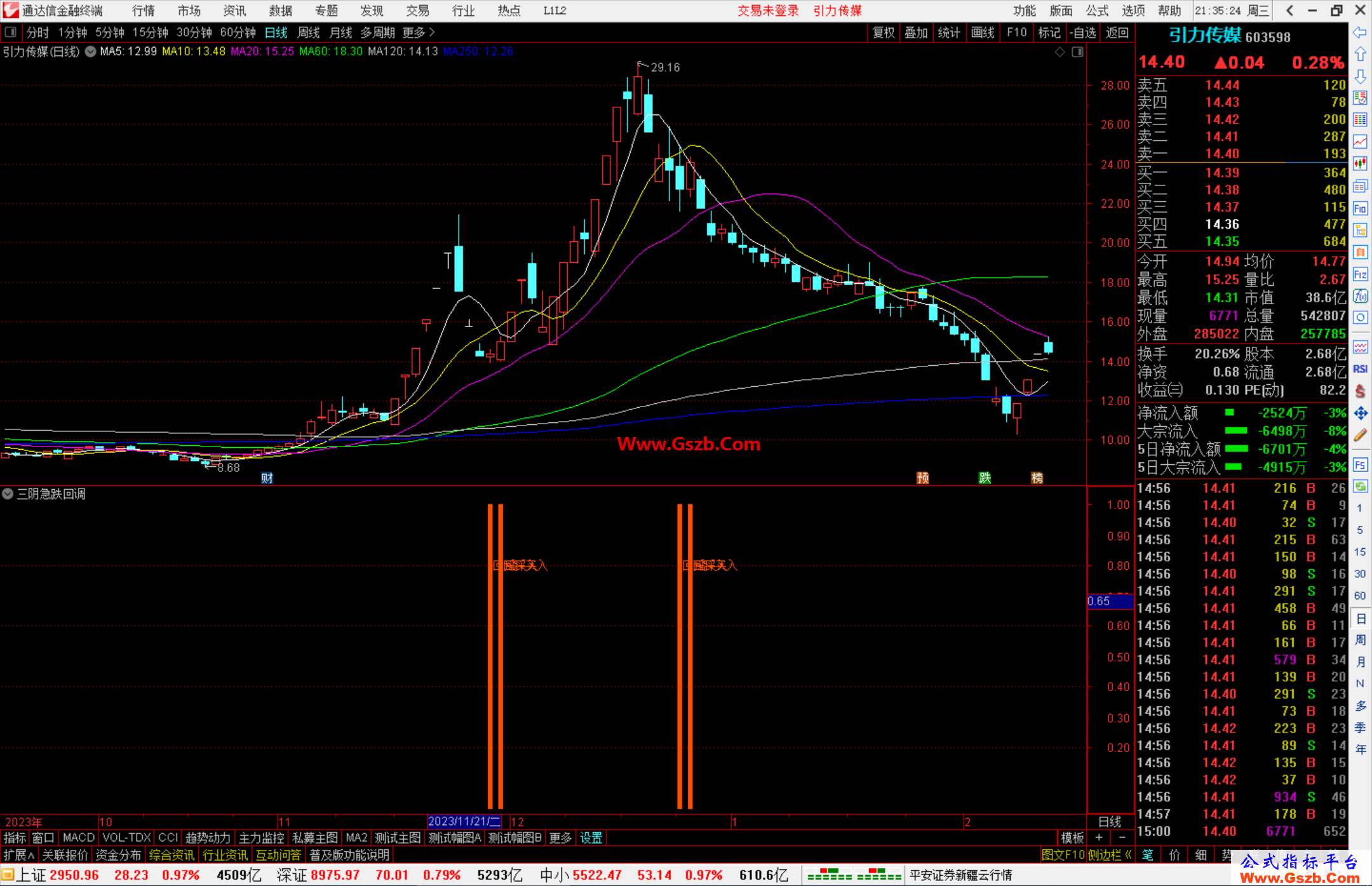
Task: Click the F10 company info sidebar icon
Action: pyautogui.click(x=1360, y=208)
